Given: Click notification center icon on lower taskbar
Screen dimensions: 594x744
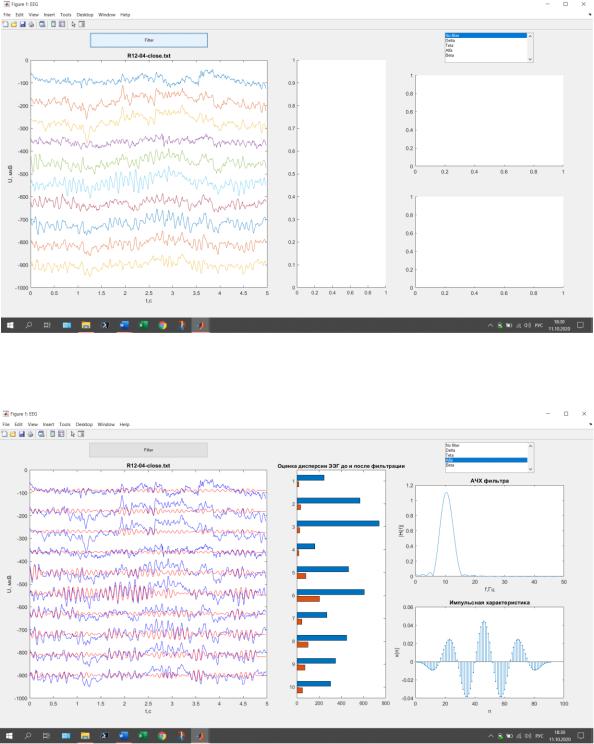Looking at the screenshot, I should tap(580, 735).
